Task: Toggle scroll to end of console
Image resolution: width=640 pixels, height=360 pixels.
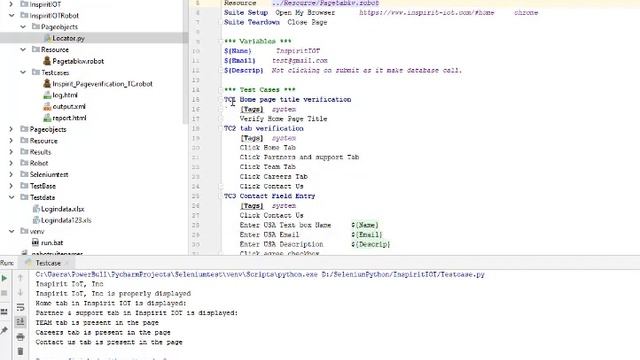Action: [x=20, y=322]
